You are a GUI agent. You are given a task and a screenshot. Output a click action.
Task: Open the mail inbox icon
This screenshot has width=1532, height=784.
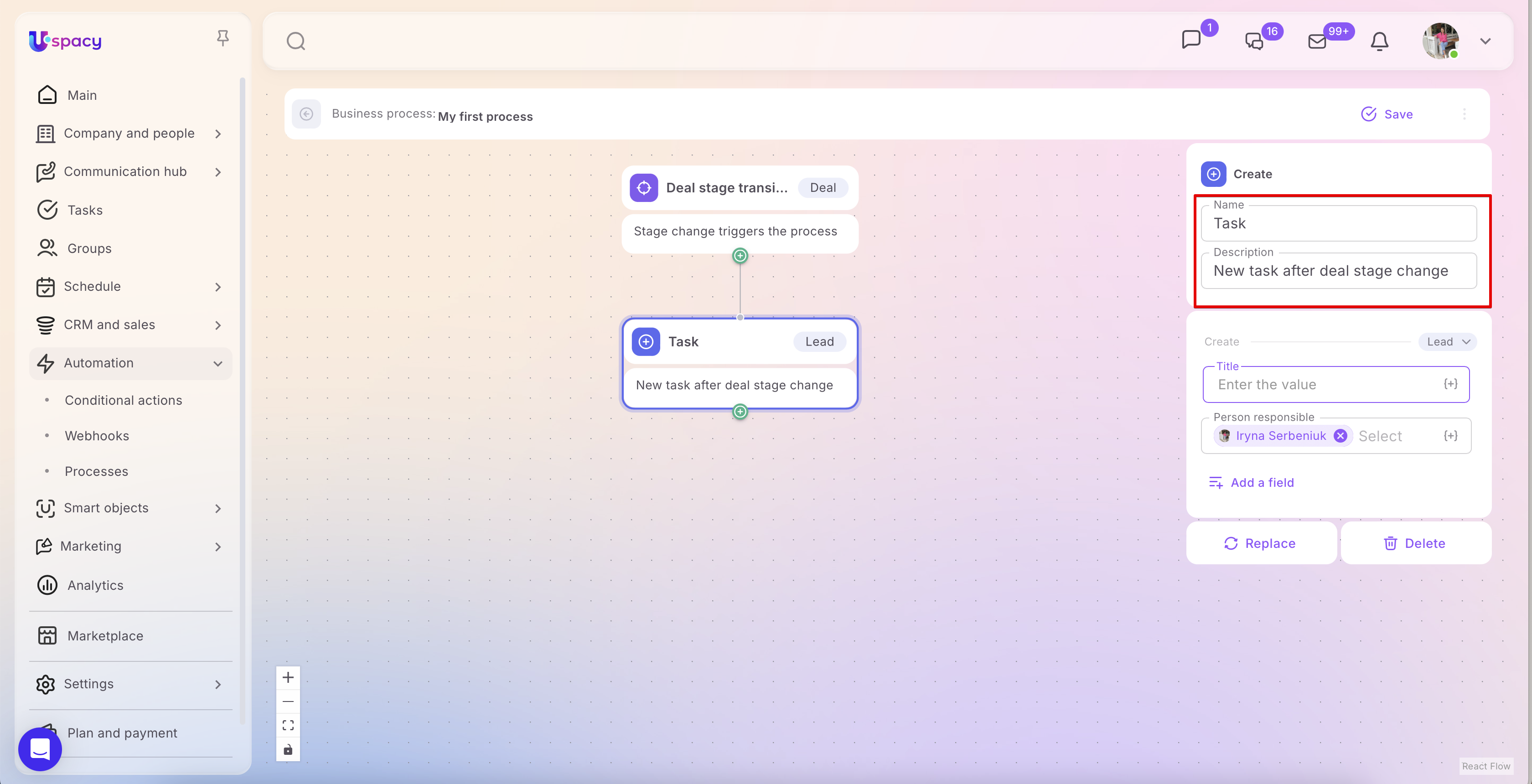tap(1317, 41)
